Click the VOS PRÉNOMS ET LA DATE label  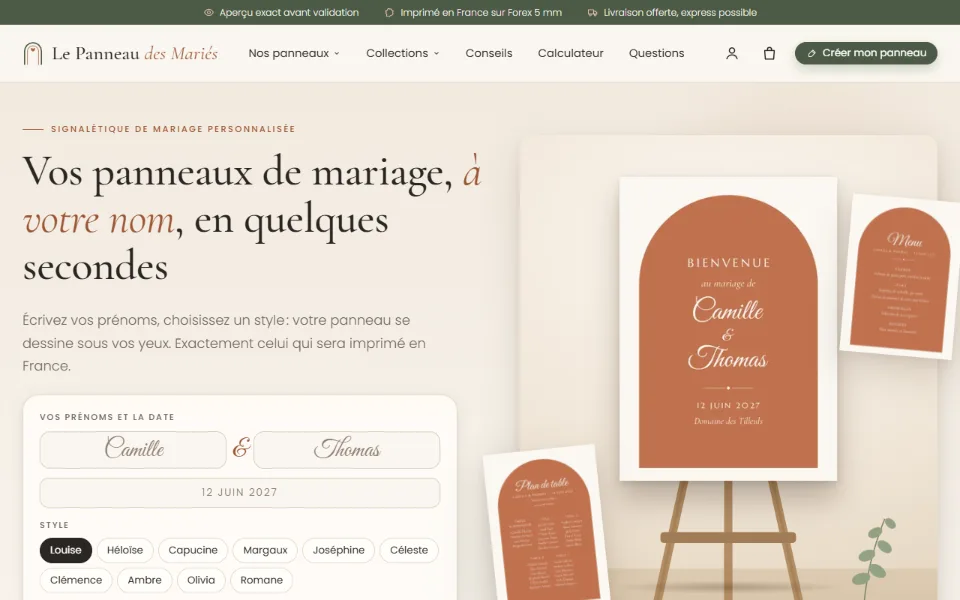[107, 417]
